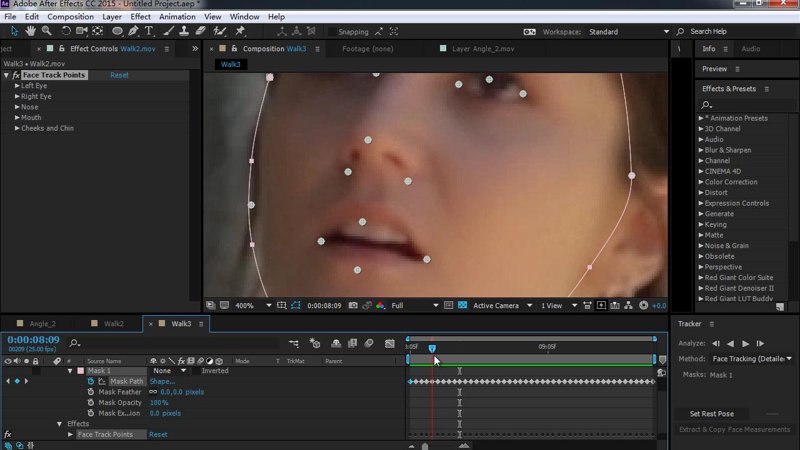
Task: Select the Clone Stamp tool
Action: 184,31
